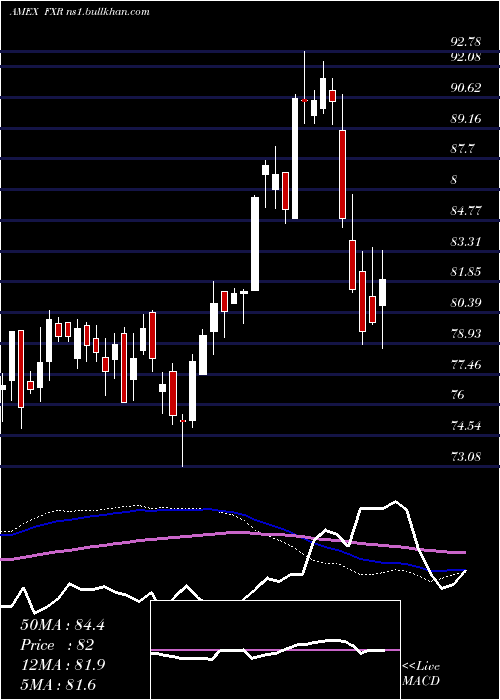Click the 81.85 price axis label
500x700 pixels.
click(466, 272)
